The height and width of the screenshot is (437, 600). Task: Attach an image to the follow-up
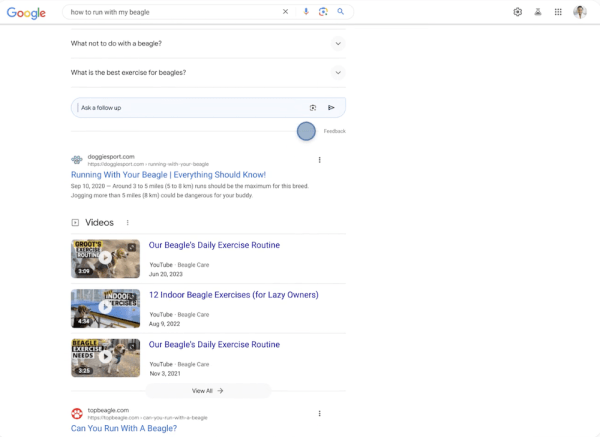tap(313, 107)
